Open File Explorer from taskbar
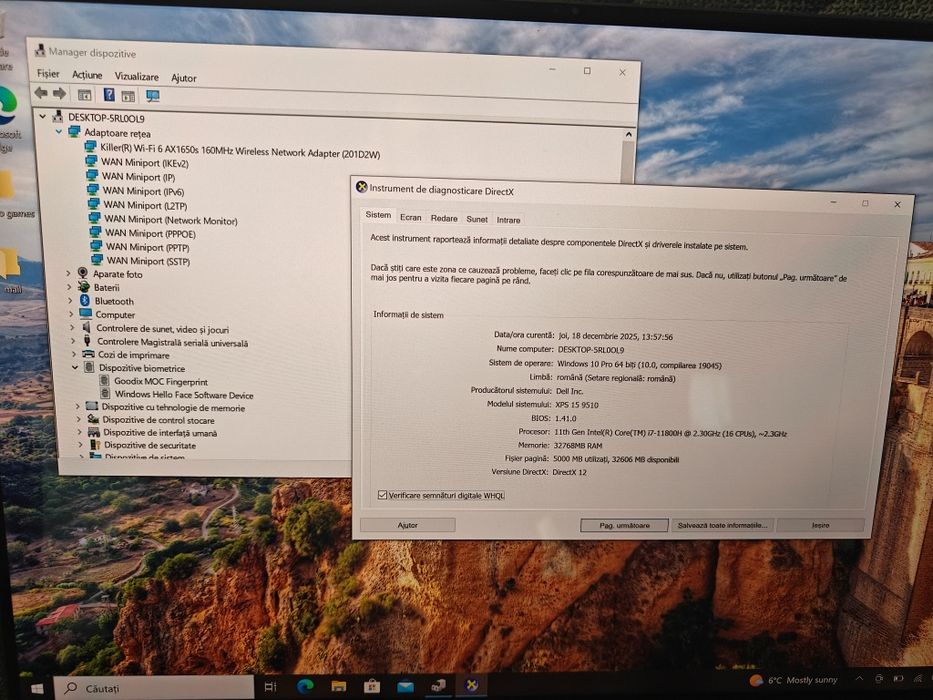The height and width of the screenshot is (700, 933). tap(339, 686)
